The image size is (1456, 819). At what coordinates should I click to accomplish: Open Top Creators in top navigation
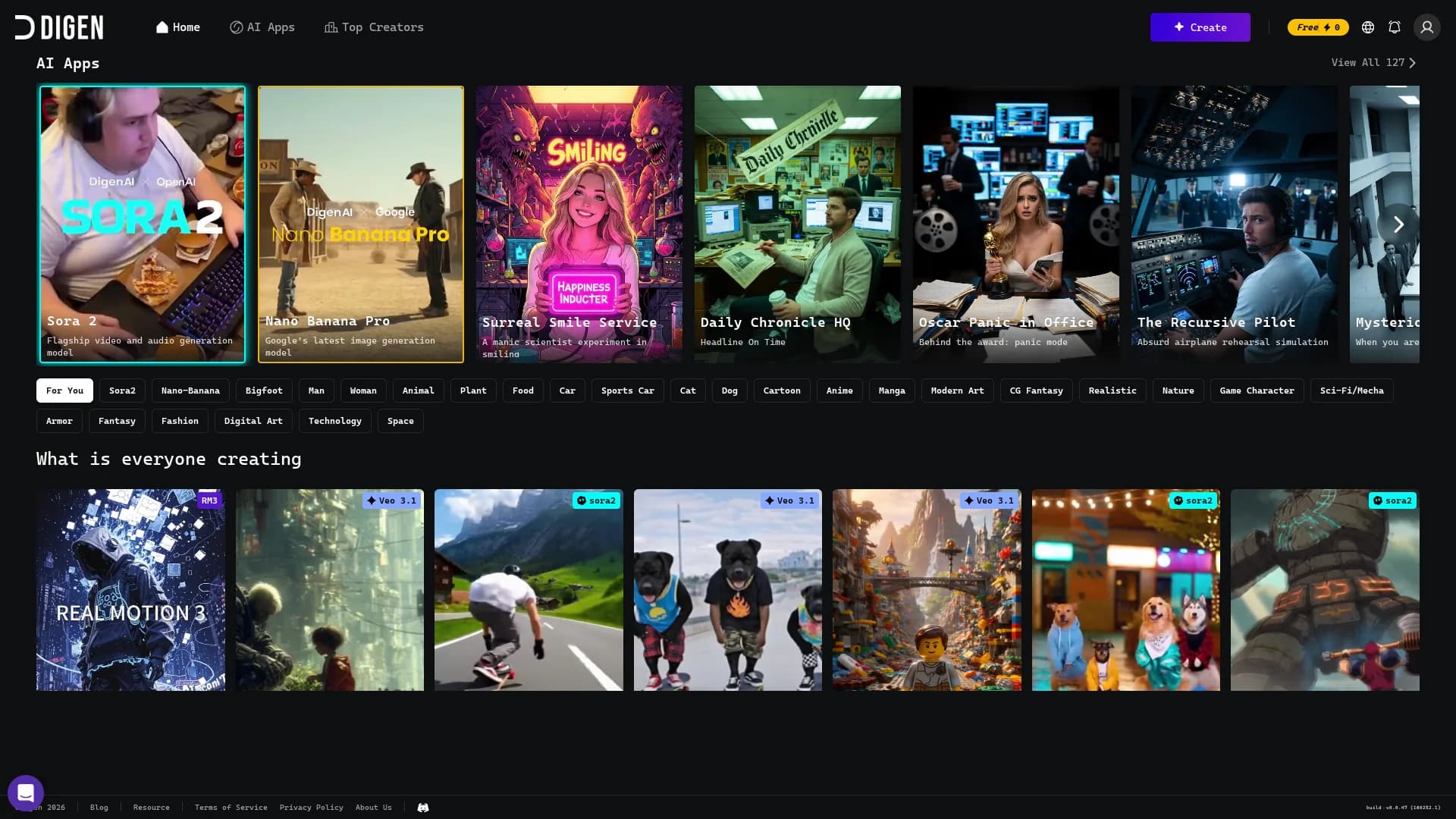click(374, 27)
